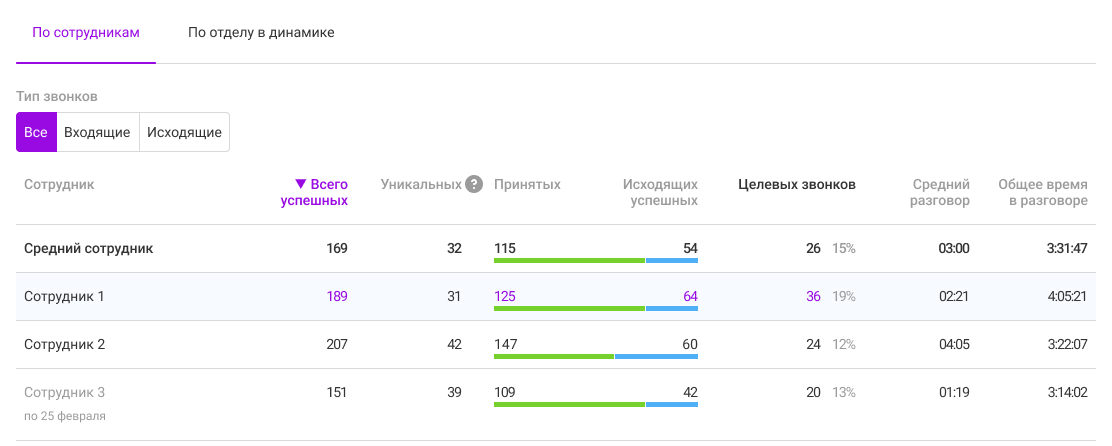Open the По сотрудникам tab
This screenshot has width=1112, height=446.
click(x=86, y=33)
